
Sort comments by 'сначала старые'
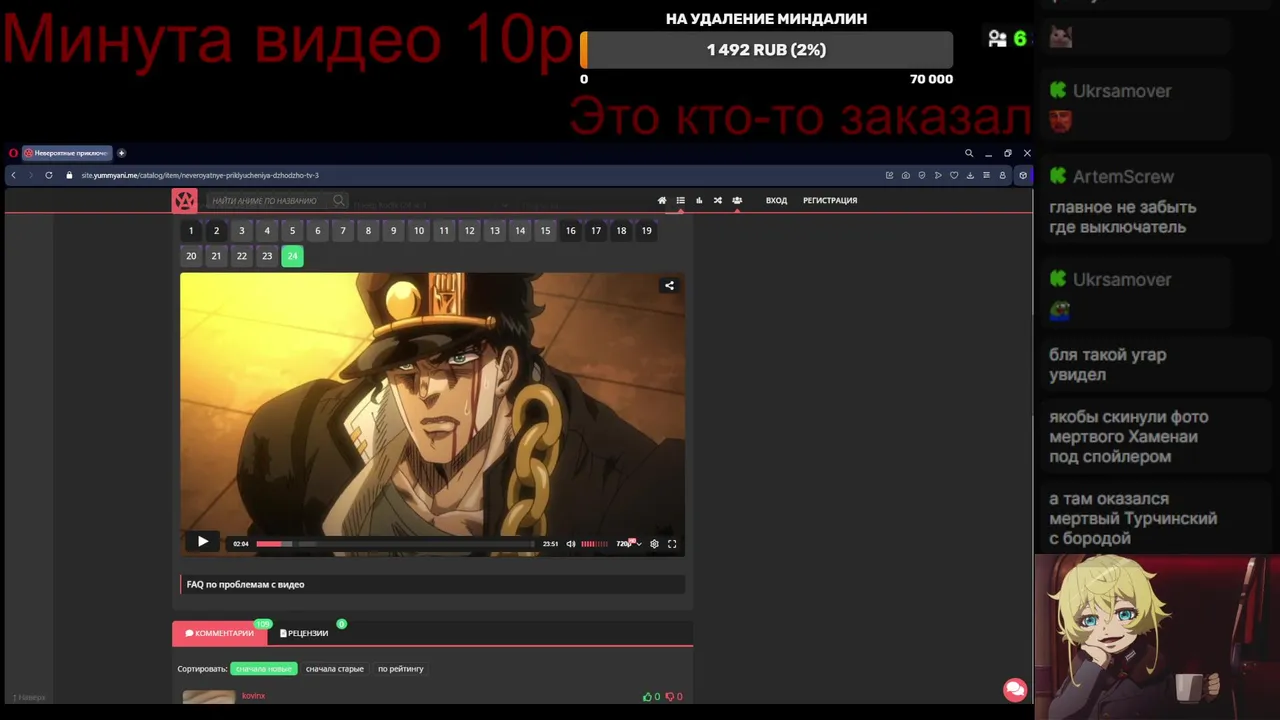pyautogui.click(x=335, y=669)
